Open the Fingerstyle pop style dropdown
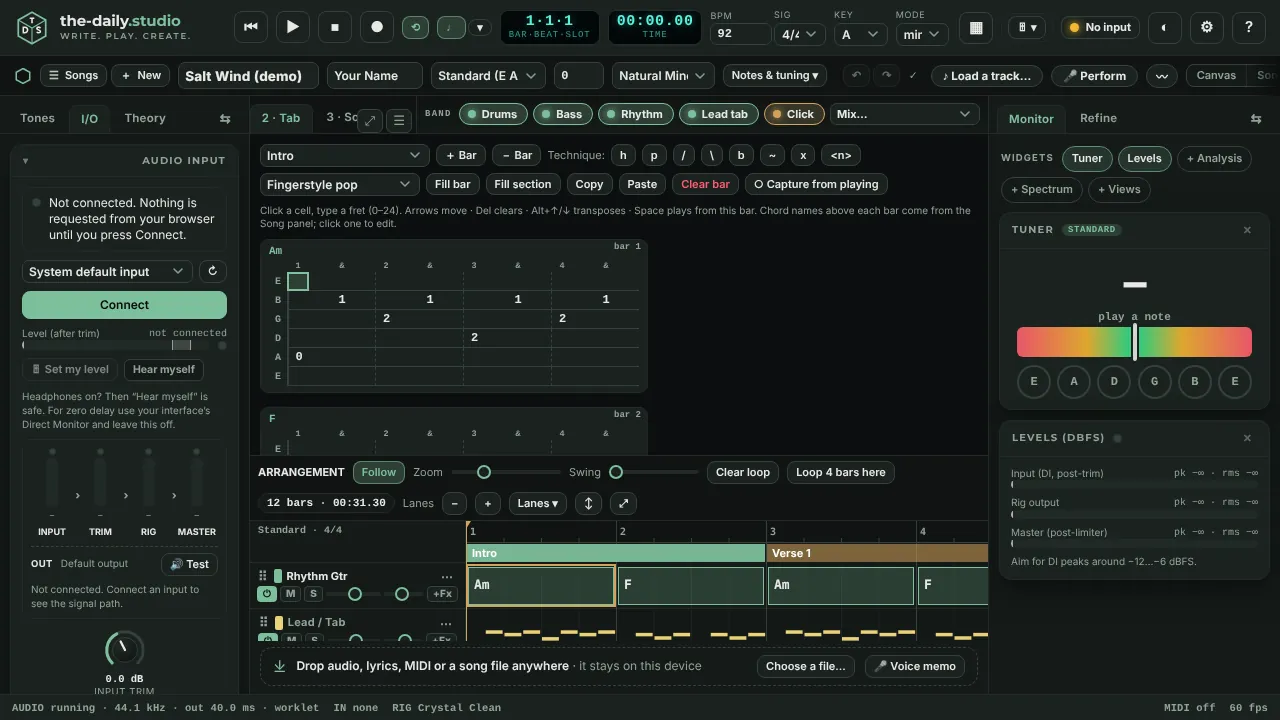The width and height of the screenshot is (1280, 720). pyautogui.click(x=339, y=184)
